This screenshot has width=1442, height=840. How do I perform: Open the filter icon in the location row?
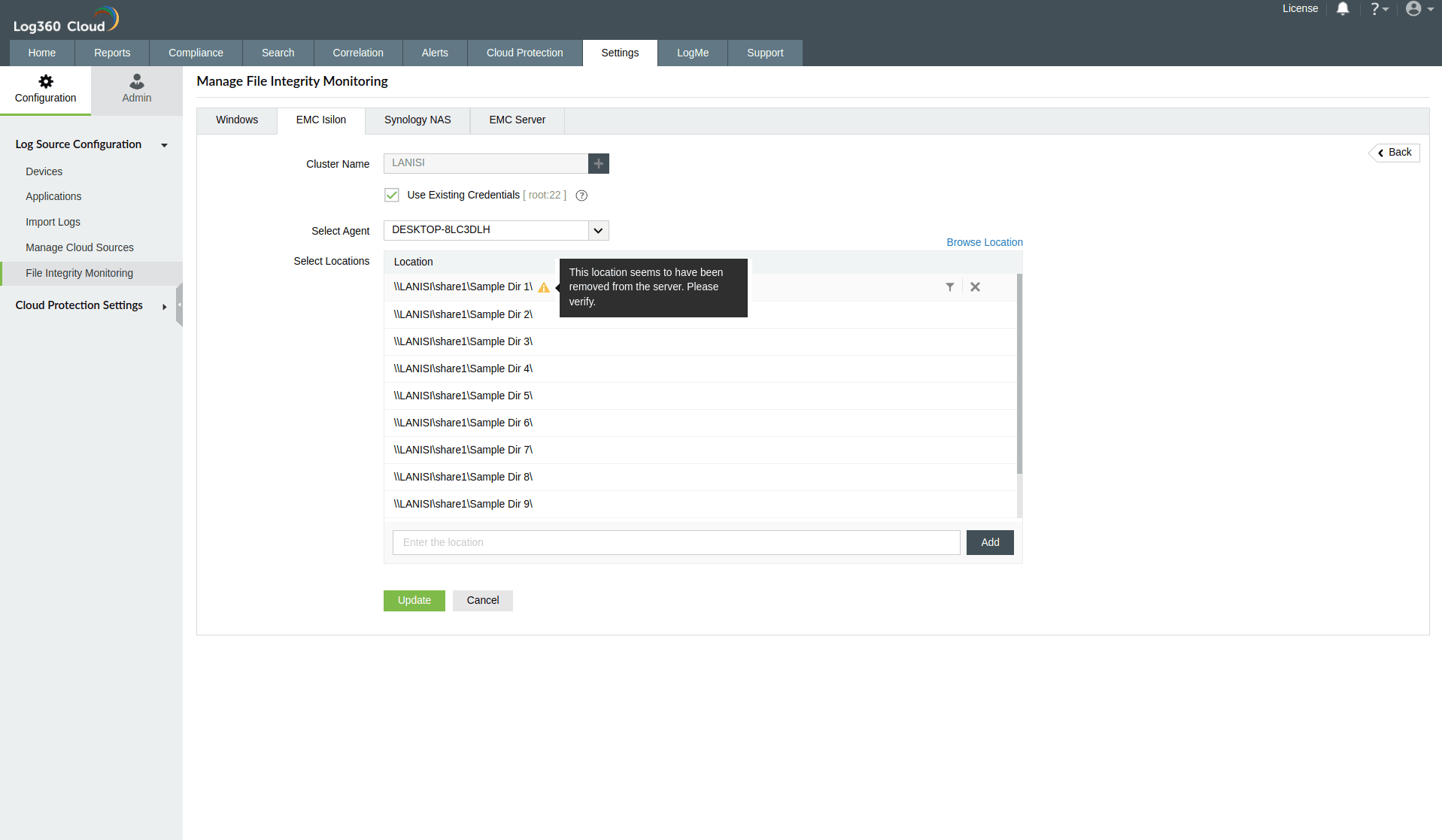pyautogui.click(x=949, y=287)
